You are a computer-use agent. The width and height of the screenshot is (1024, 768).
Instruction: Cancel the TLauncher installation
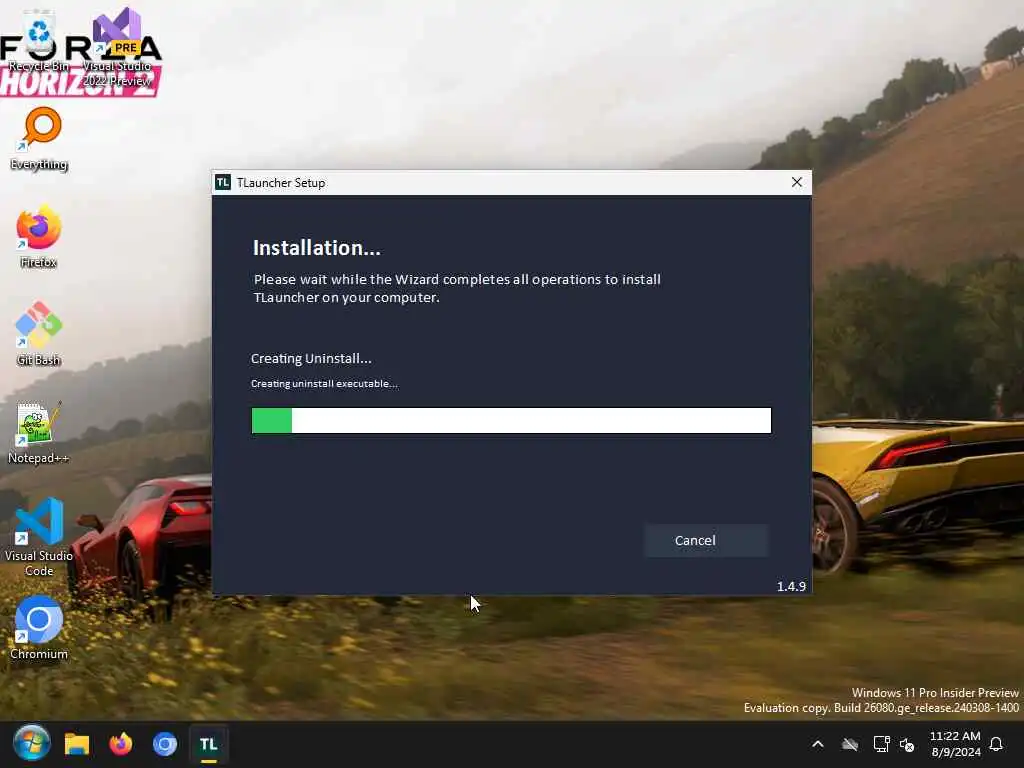(706, 541)
